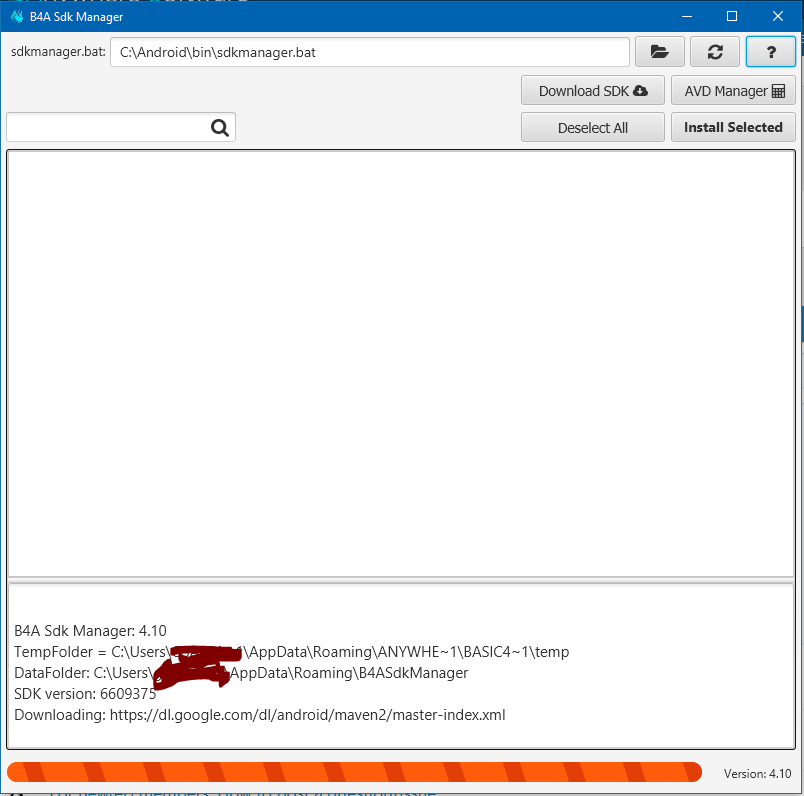Click 'Version: 4.10' status text
804x796 pixels.
(x=757, y=773)
